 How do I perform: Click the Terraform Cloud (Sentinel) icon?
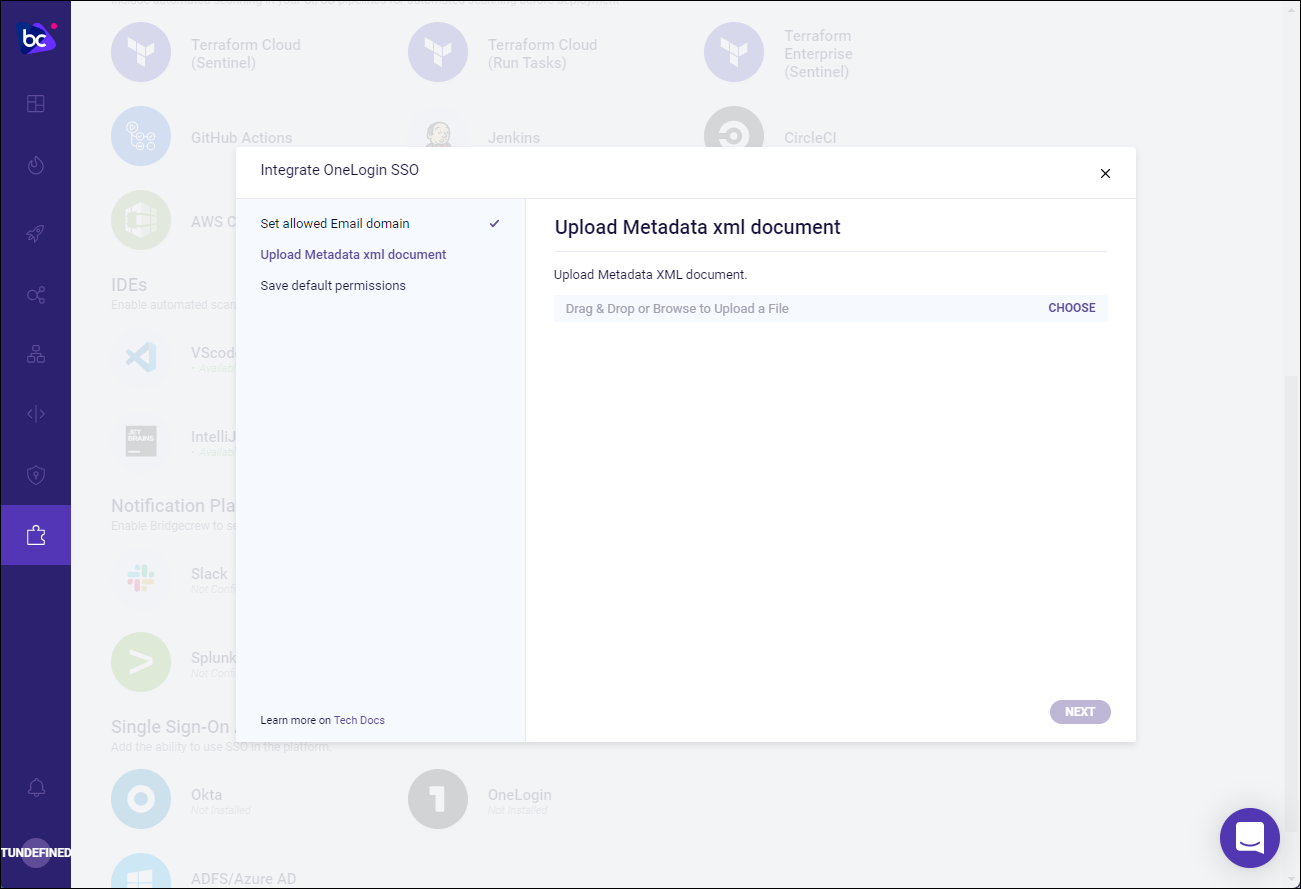click(141, 52)
